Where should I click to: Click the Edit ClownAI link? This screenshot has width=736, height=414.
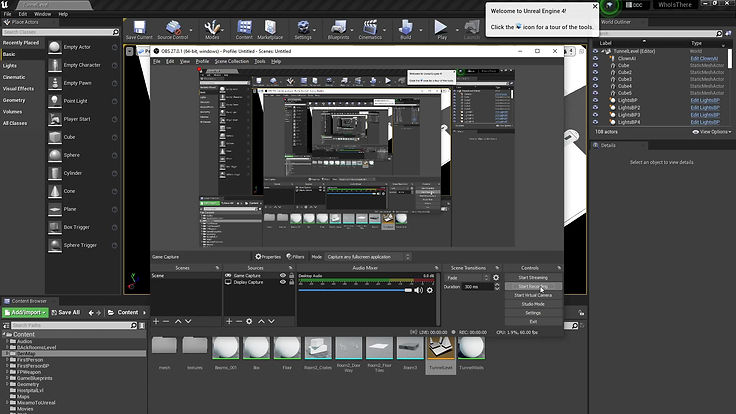[x=704, y=59]
